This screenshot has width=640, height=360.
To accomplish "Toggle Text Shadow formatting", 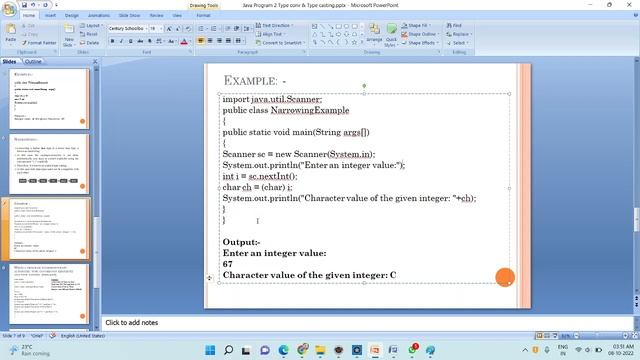I will [x=150, y=41].
